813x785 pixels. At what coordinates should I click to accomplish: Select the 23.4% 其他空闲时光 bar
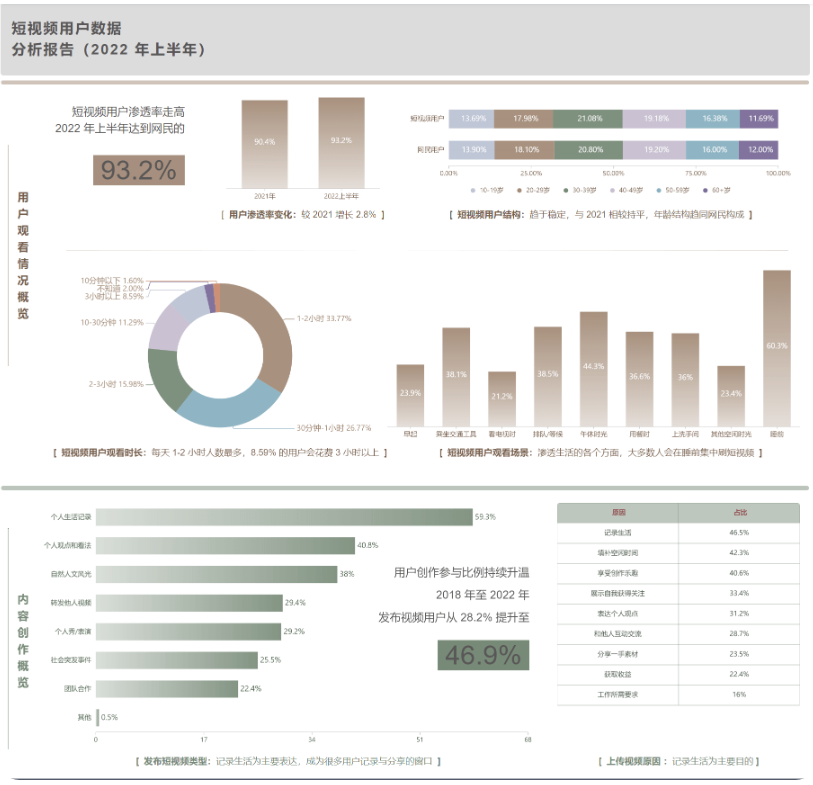pyautogui.click(x=731, y=396)
